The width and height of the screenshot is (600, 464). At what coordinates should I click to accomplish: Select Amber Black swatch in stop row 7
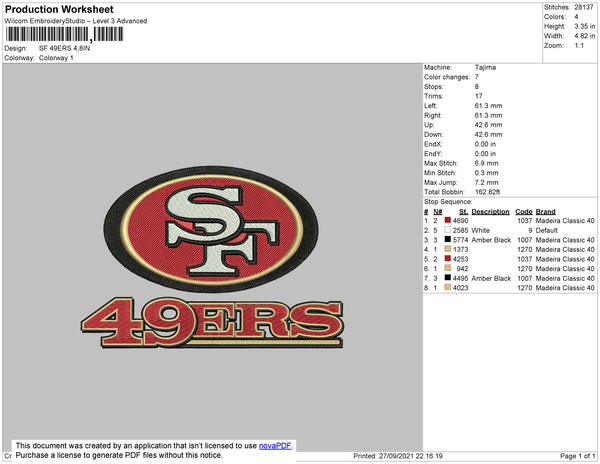[447, 277]
